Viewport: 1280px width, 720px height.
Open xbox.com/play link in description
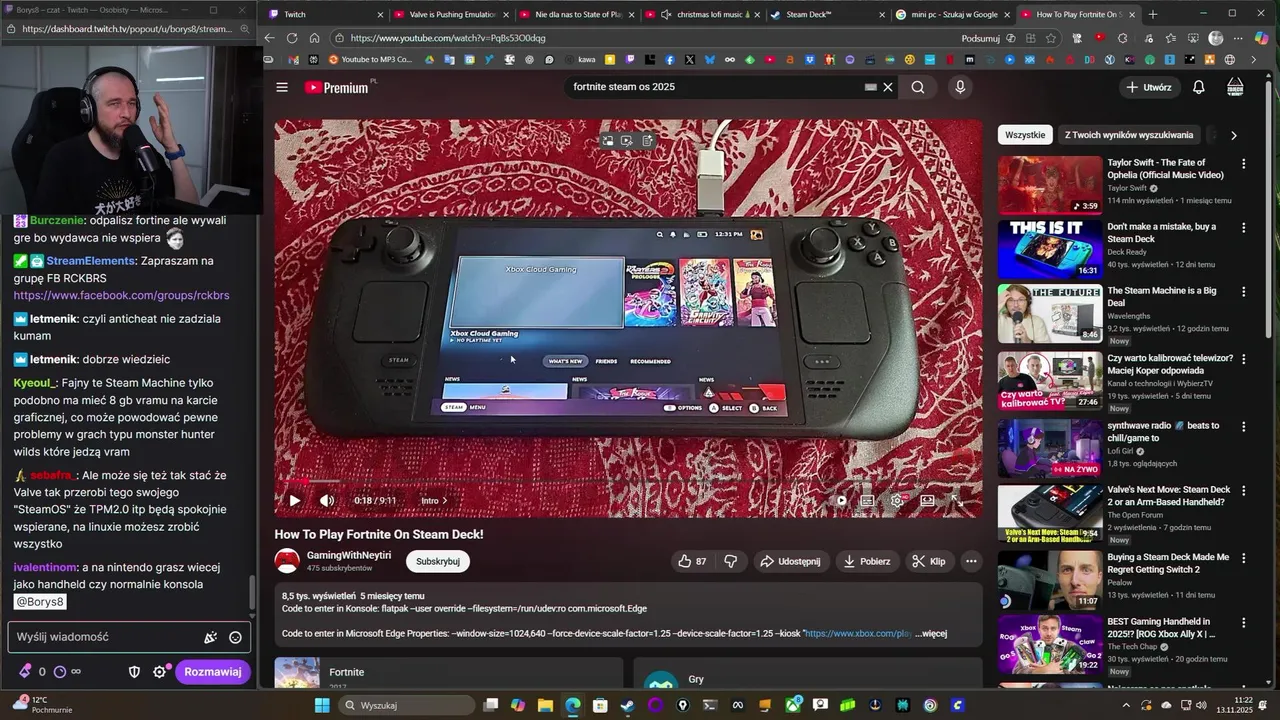(858, 633)
